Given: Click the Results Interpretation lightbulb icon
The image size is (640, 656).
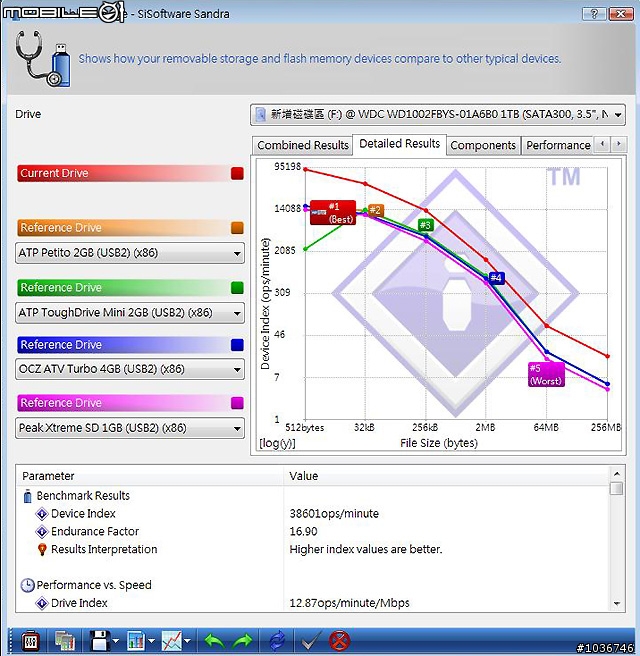Looking at the screenshot, I should [x=42, y=549].
